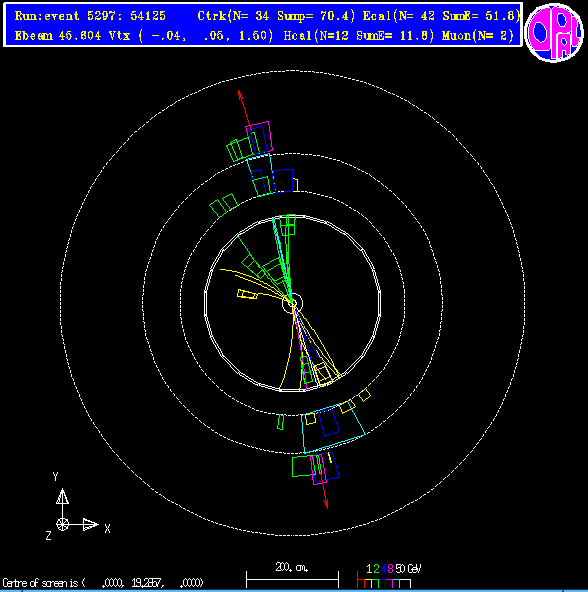The height and width of the screenshot is (592, 588).
Task: Click the Muon(N= 2) readout
Action: [478, 36]
